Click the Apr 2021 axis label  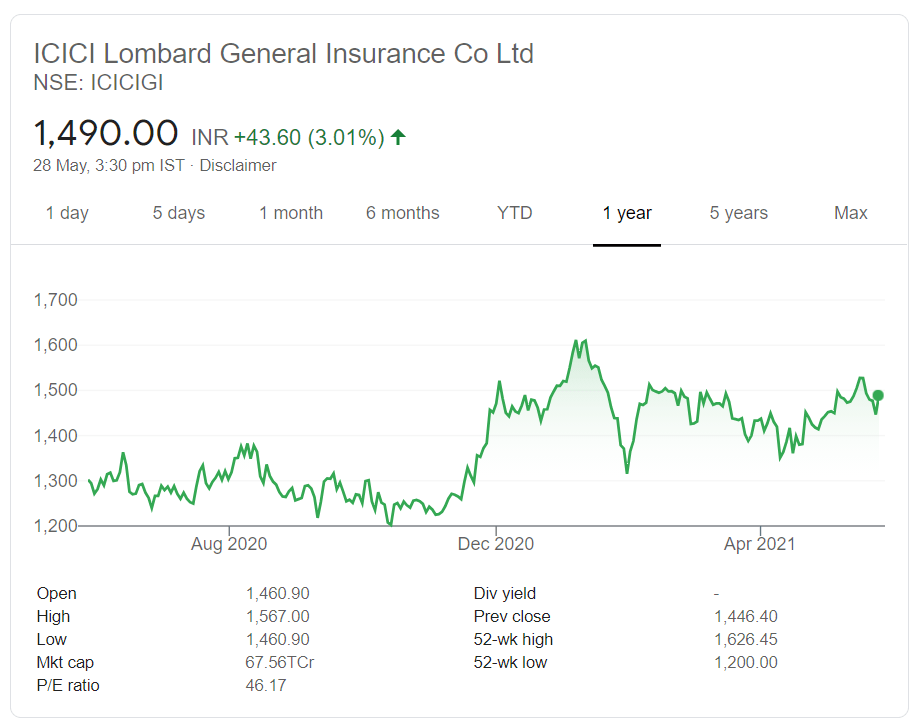point(760,544)
